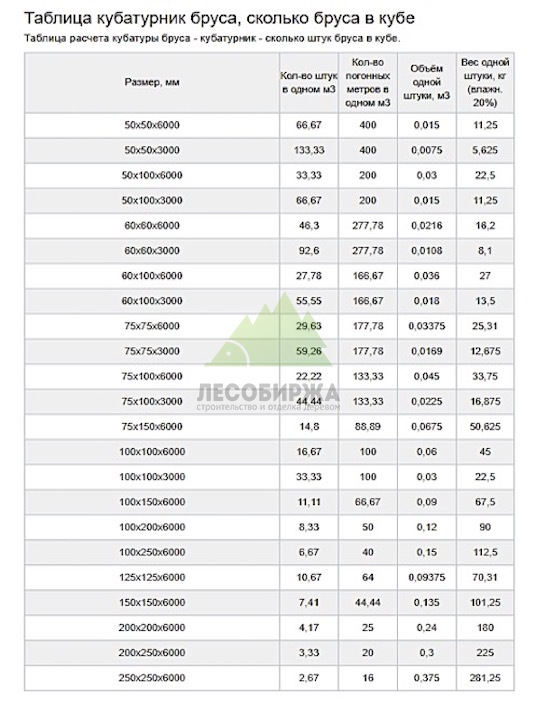Click the 133,33 quantity value
The height and width of the screenshot is (703, 536).
309,150
